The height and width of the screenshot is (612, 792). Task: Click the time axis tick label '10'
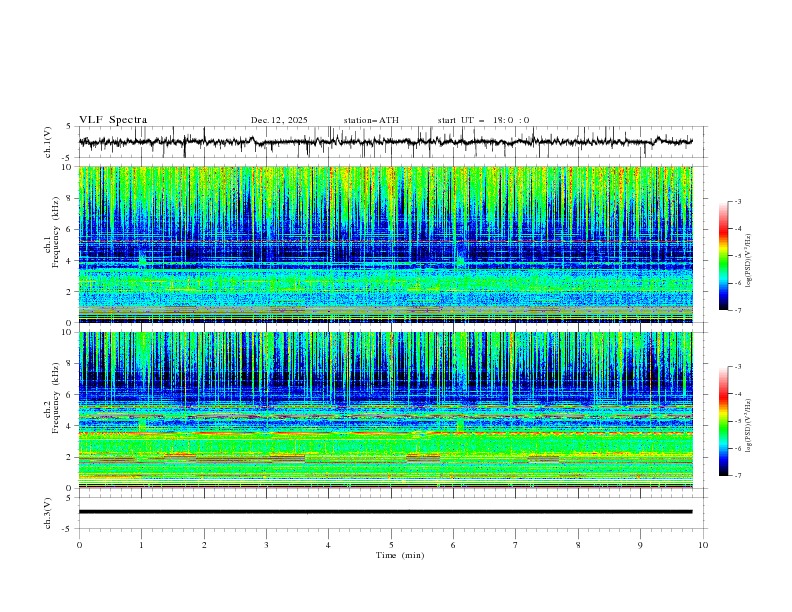click(x=703, y=545)
